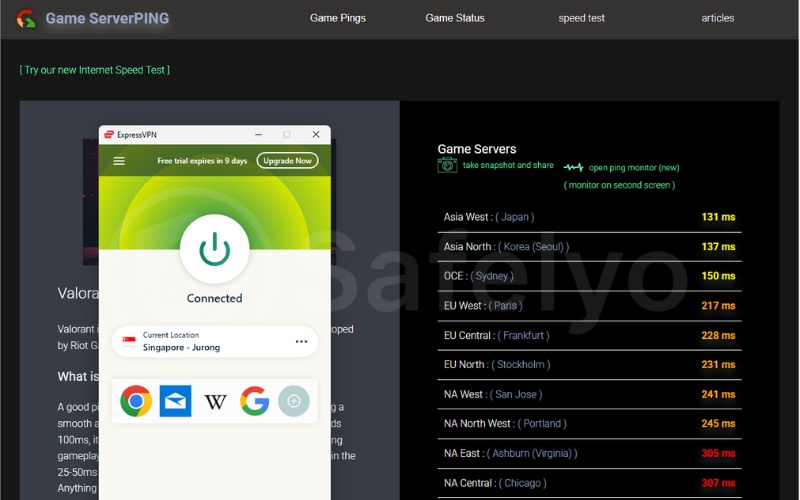Launch Chrome shortcut in ExpressVPN
This screenshot has height=500, width=800.
pos(136,401)
